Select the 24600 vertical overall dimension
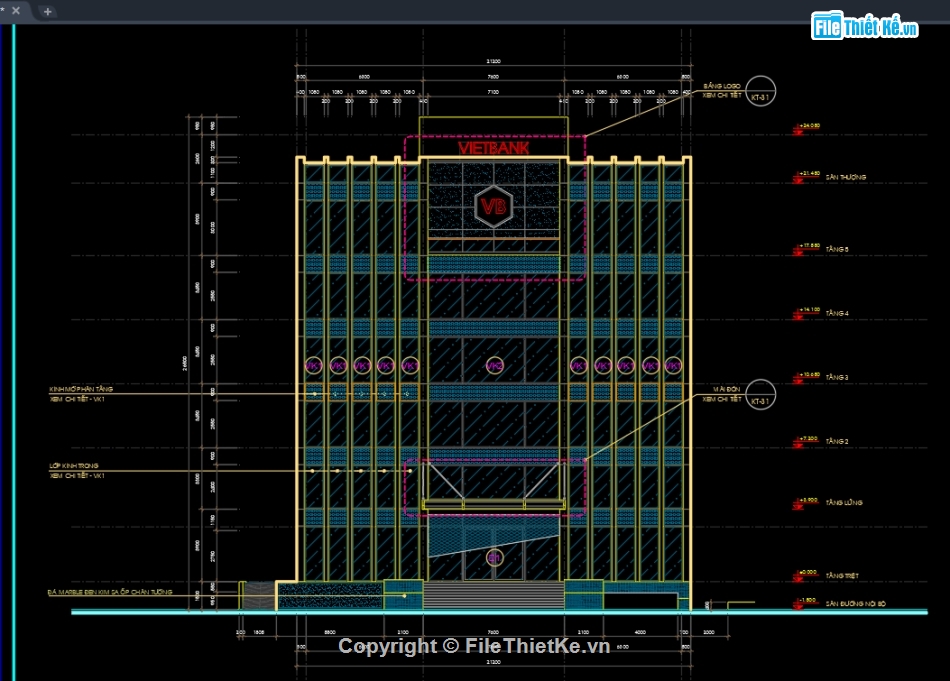Image resolution: width=950 pixels, height=681 pixels. [x=184, y=364]
